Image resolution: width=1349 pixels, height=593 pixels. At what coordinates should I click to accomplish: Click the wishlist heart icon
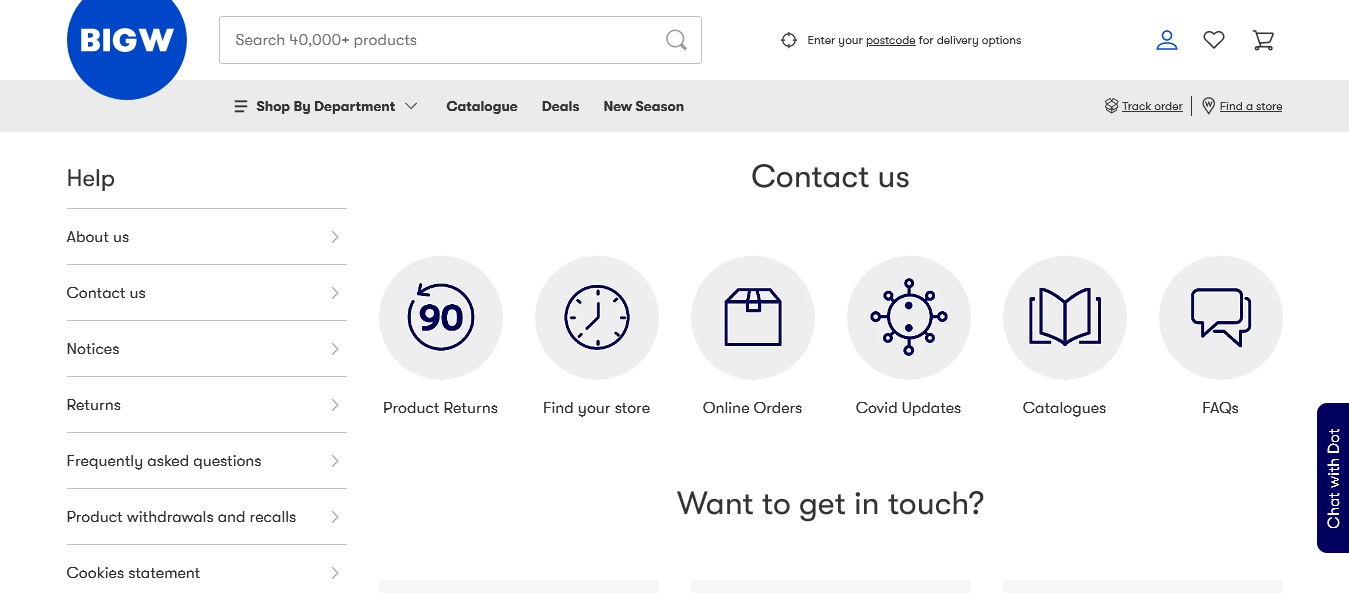(1213, 40)
